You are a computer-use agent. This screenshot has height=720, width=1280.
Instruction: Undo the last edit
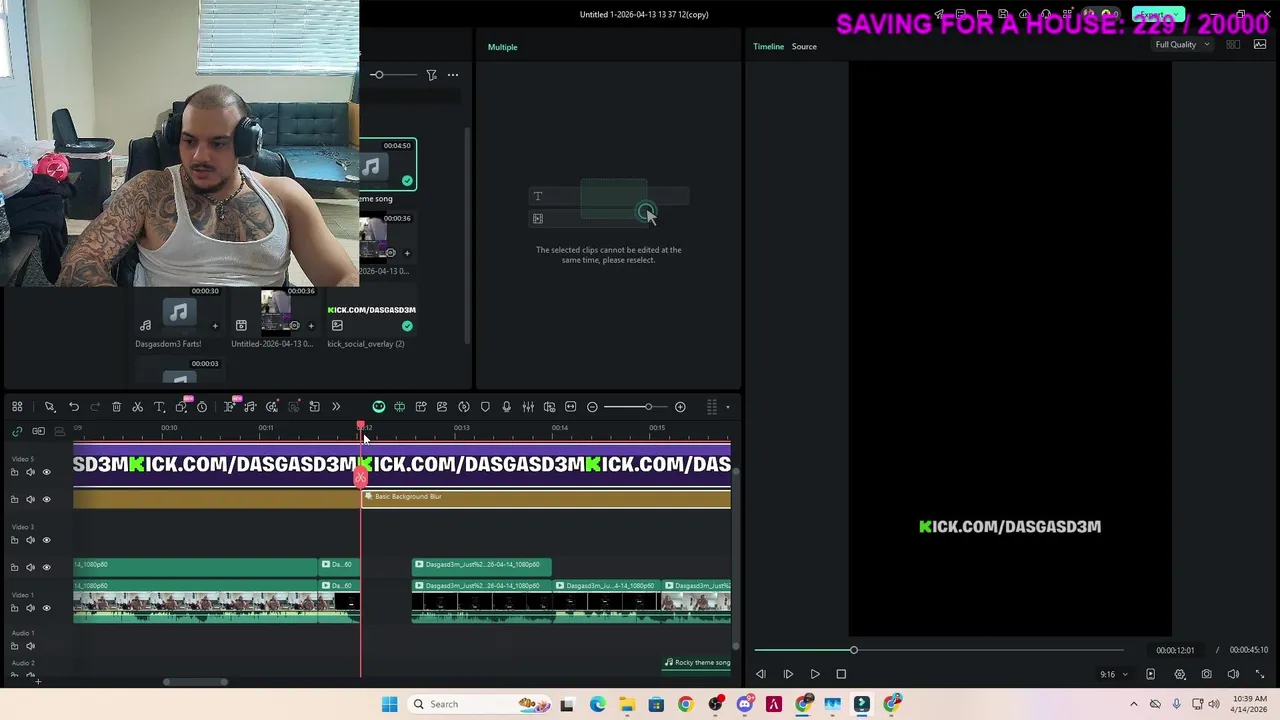(74, 407)
